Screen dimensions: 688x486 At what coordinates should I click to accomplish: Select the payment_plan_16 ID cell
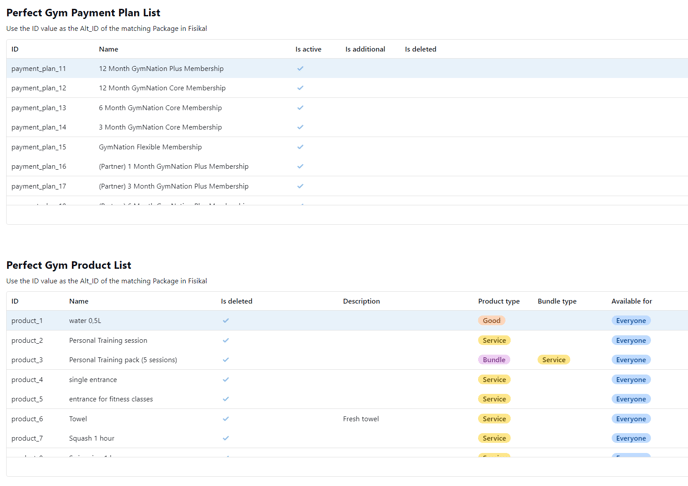click(39, 166)
